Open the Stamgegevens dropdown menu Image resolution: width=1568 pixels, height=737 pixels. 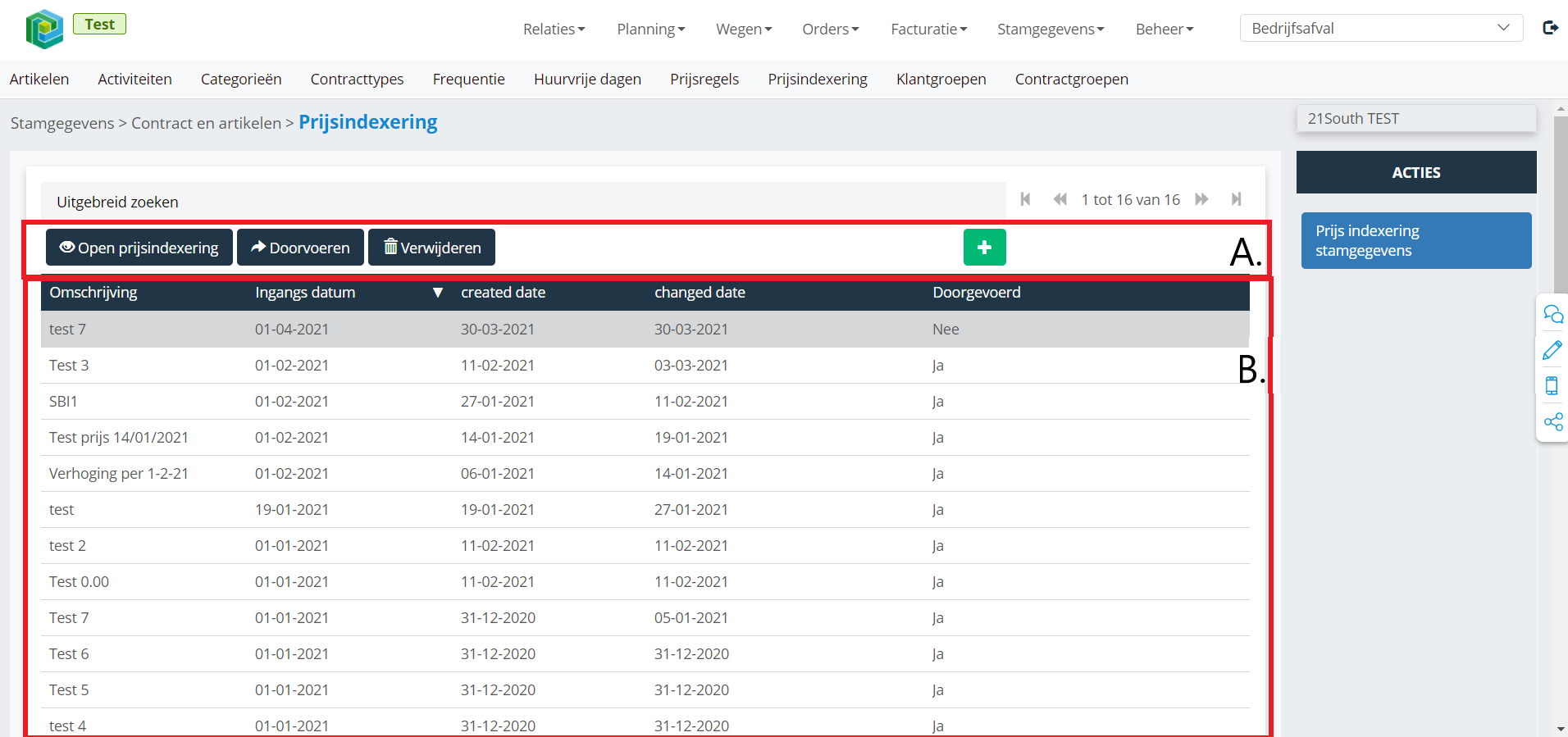(1051, 29)
